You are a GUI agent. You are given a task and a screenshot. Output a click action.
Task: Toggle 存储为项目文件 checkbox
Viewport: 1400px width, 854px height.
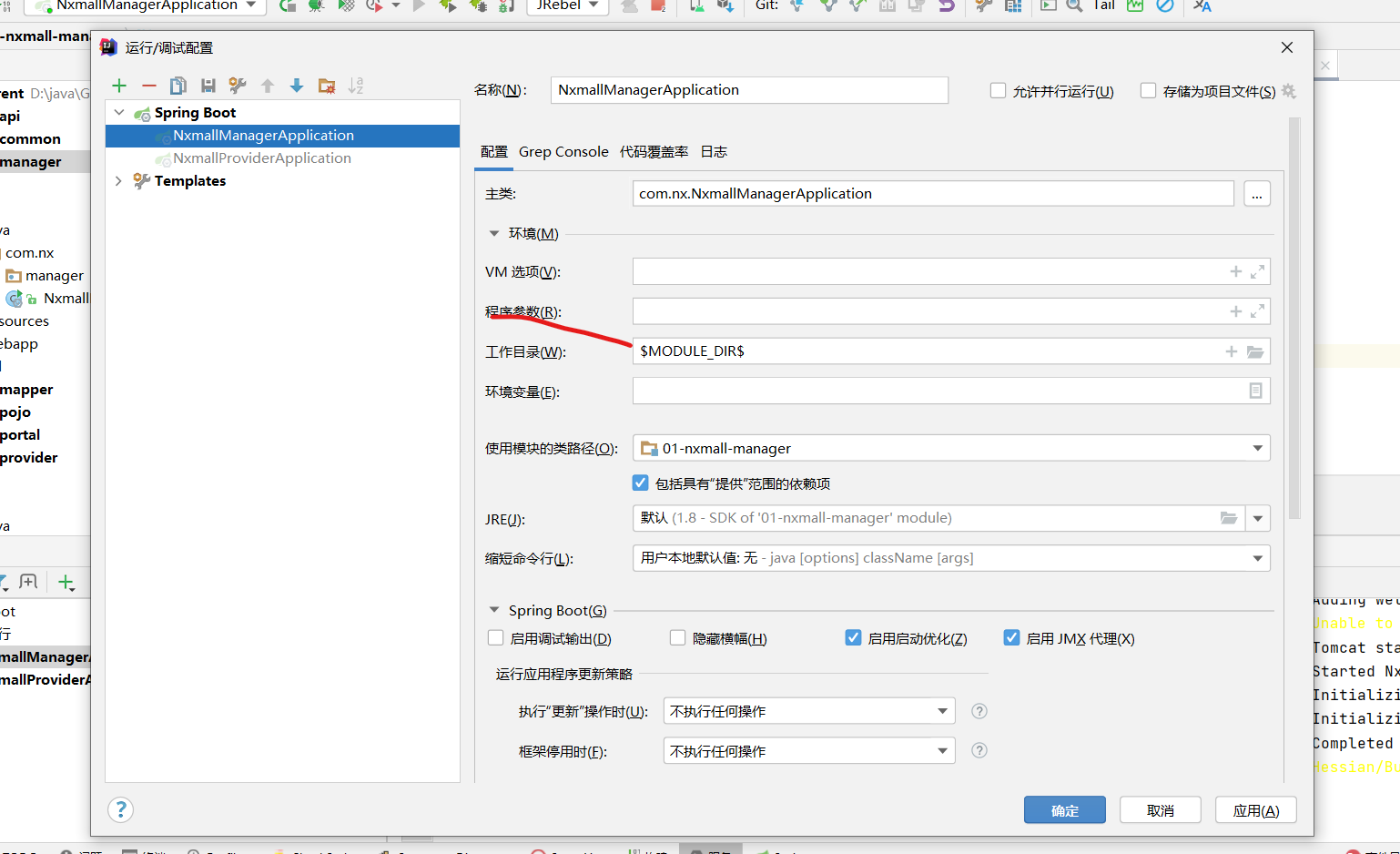1148,91
